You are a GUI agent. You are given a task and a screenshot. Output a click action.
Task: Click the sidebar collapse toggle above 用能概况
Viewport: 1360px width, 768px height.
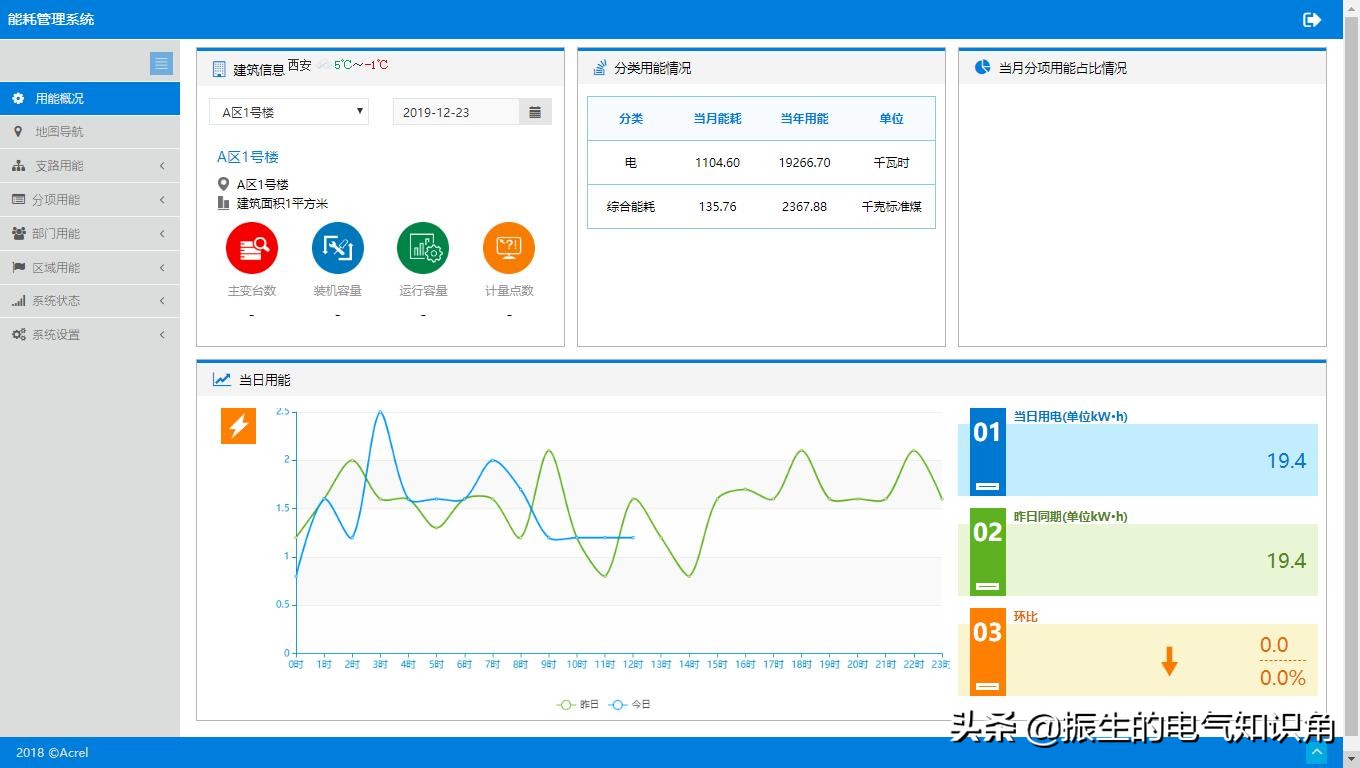pos(161,63)
